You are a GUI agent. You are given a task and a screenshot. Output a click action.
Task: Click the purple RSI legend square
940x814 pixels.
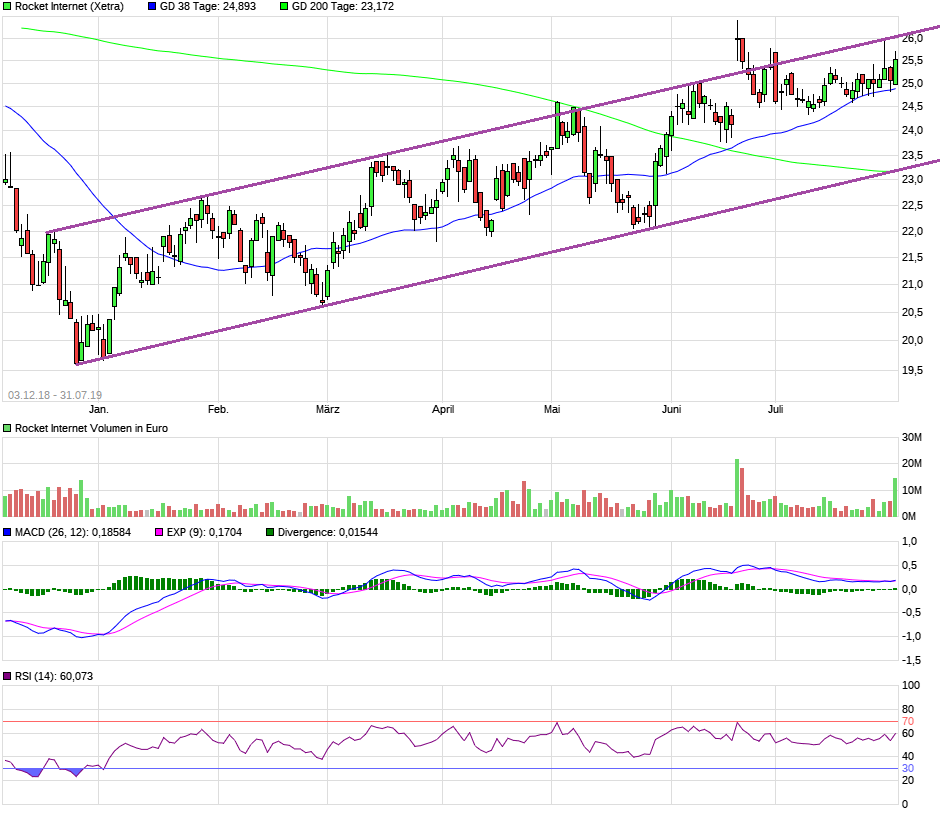(7, 677)
